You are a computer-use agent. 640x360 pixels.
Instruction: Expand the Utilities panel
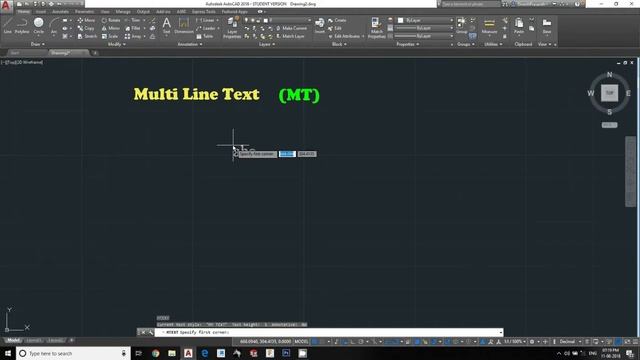(493, 44)
